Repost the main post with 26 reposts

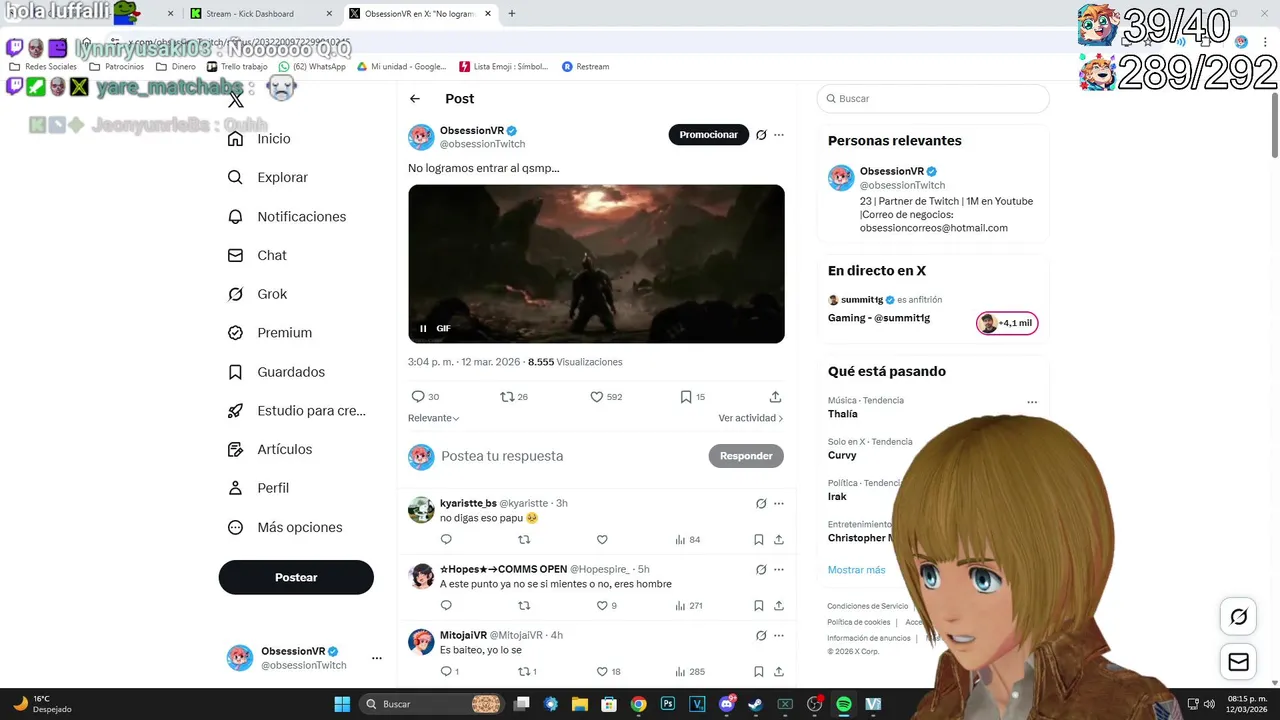click(507, 397)
